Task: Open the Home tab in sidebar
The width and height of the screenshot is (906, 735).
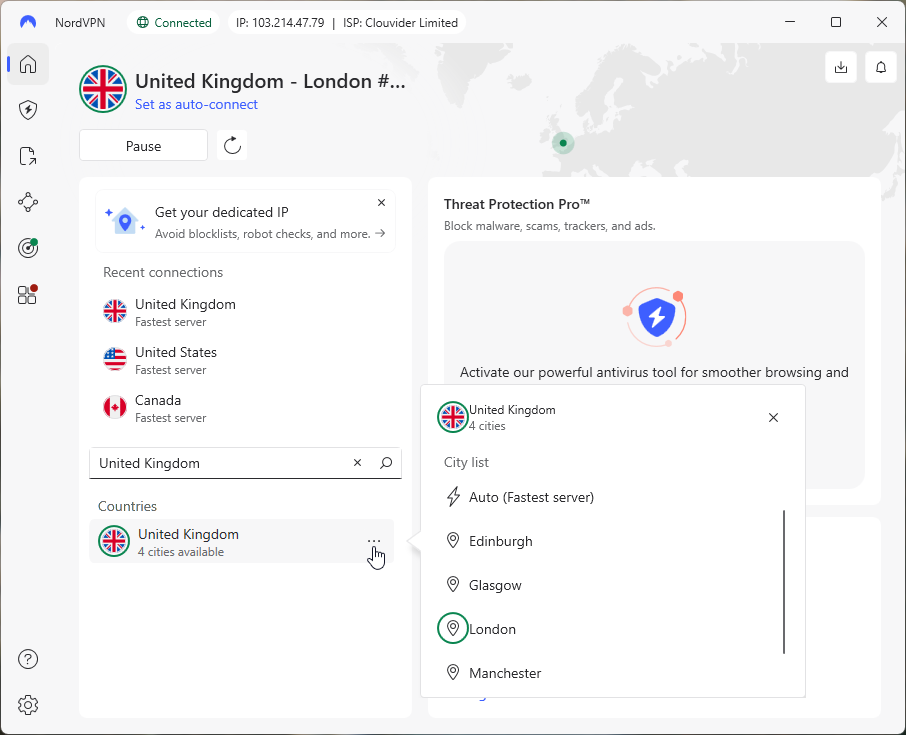Action: point(28,64)
